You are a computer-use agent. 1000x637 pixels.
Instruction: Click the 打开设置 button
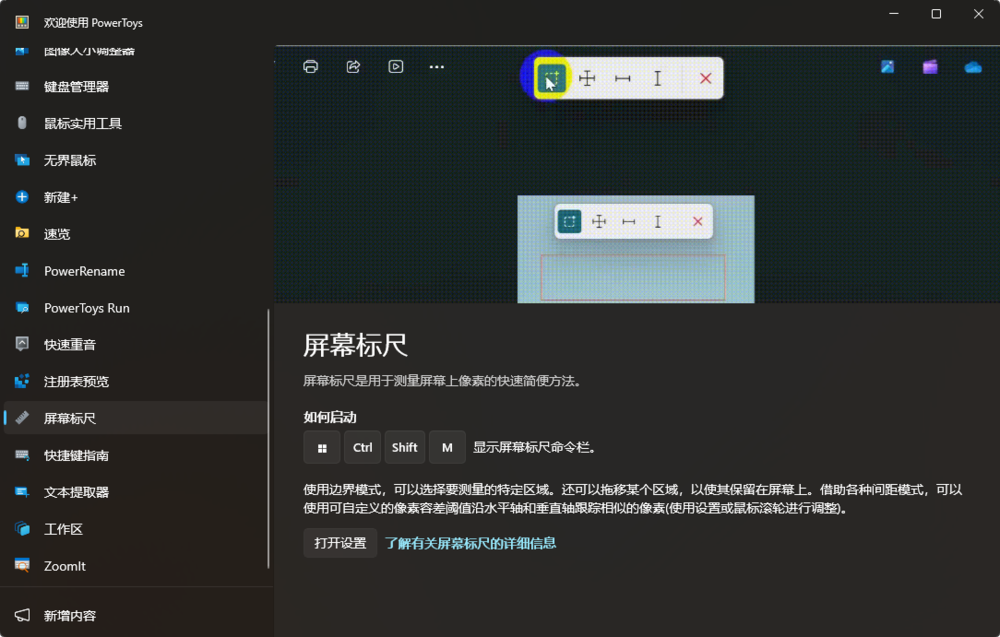tap(340, 542)
